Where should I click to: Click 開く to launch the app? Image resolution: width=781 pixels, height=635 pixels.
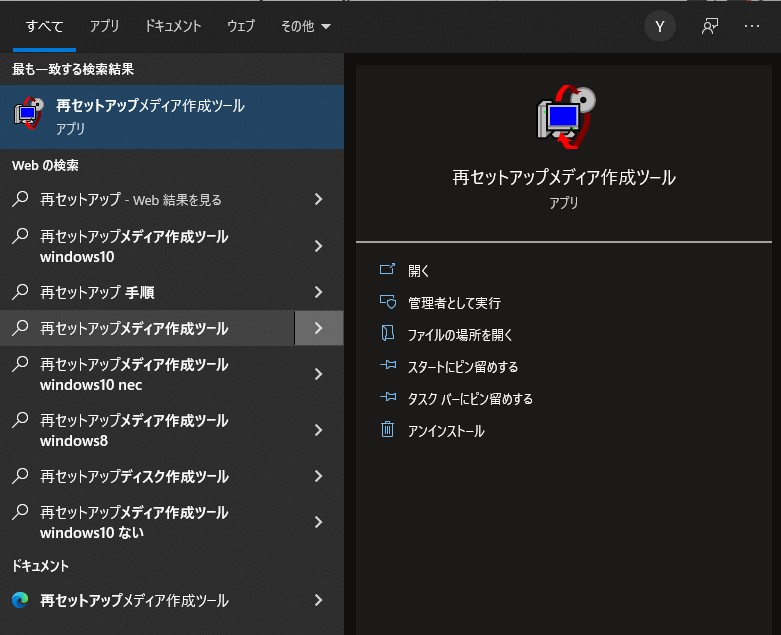[418, 270]
